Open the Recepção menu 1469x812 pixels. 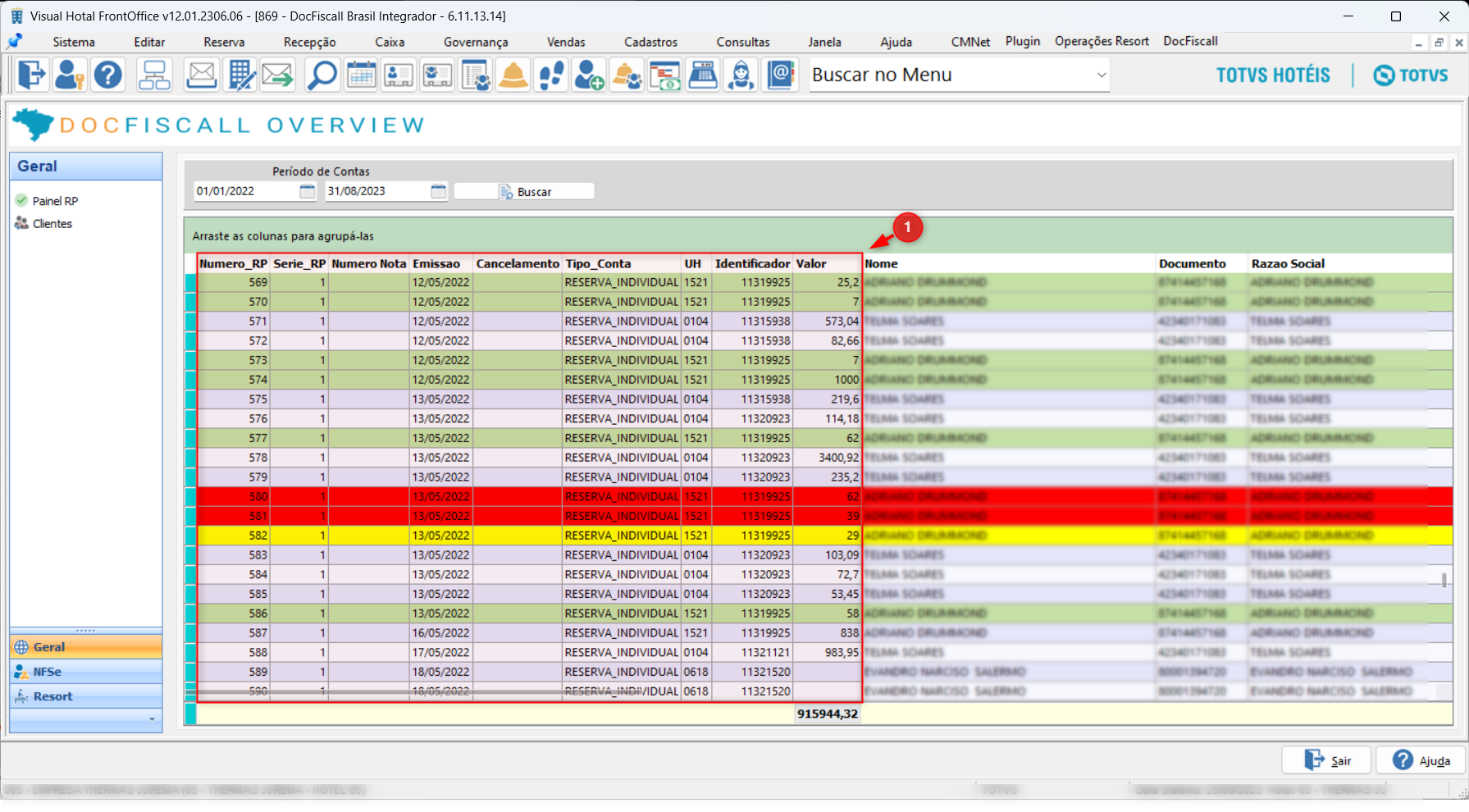coord(309,42)
